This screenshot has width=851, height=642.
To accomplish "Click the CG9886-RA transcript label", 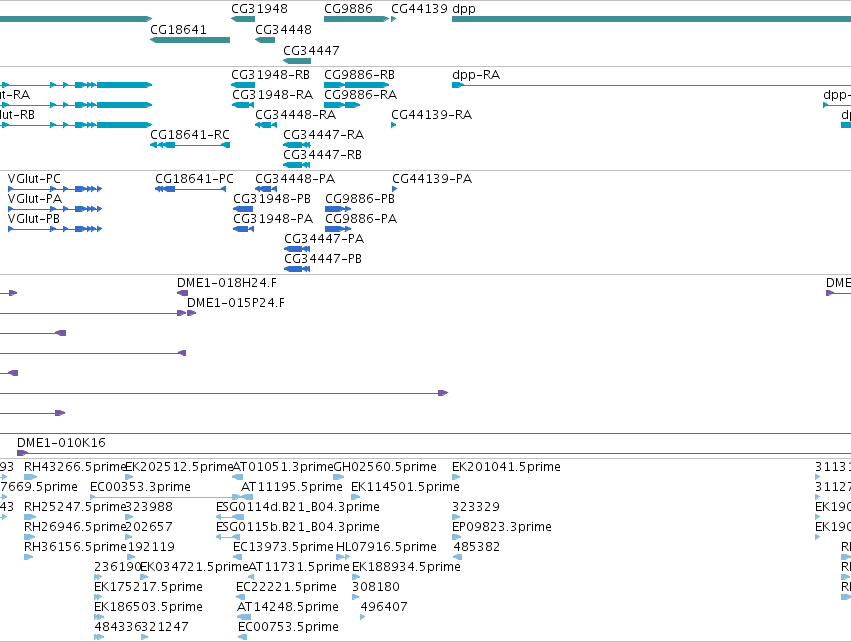I will coord(360,94).
